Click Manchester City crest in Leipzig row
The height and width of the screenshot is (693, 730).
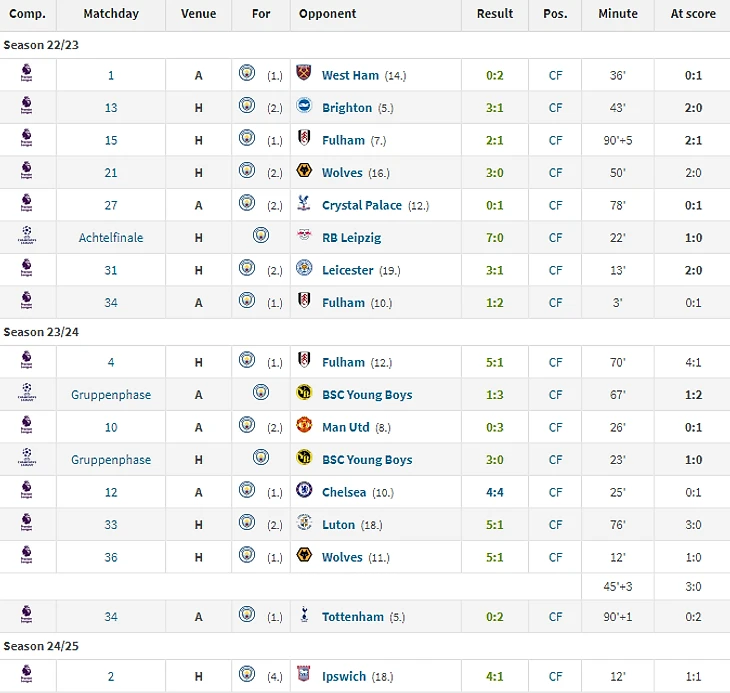[x=261, y=235]
